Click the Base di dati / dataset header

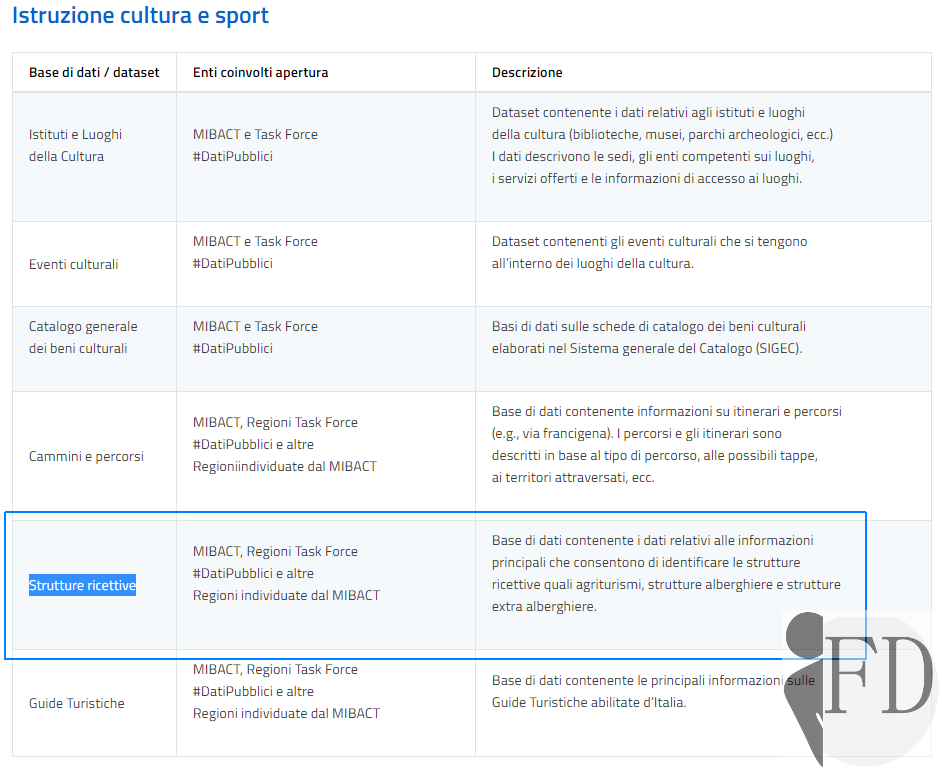pos(94,72)
